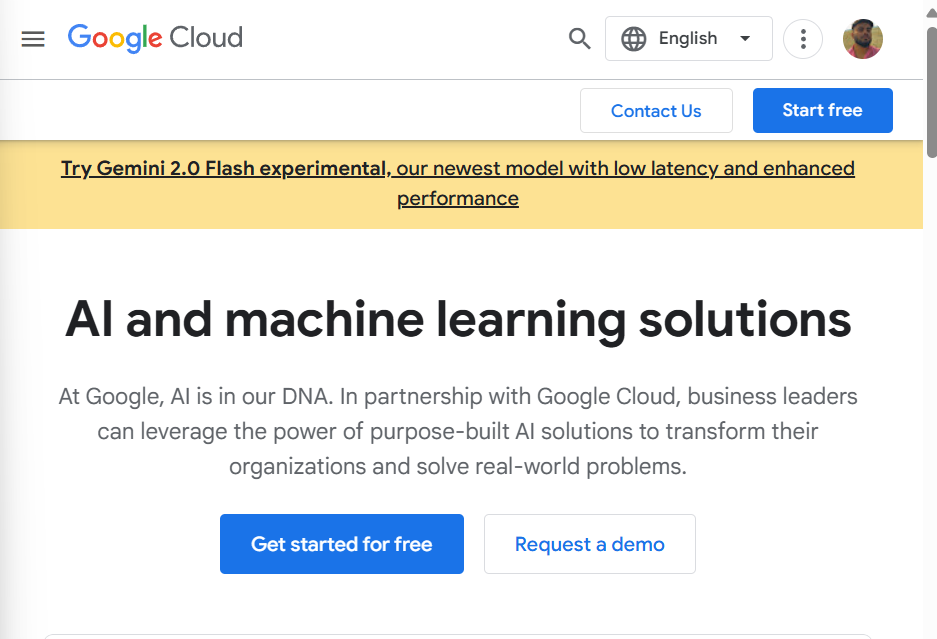The height and width of the screenshot is (639, 937).
Task: Click the card outline at page bottom
Action: [x=458, y=635]
